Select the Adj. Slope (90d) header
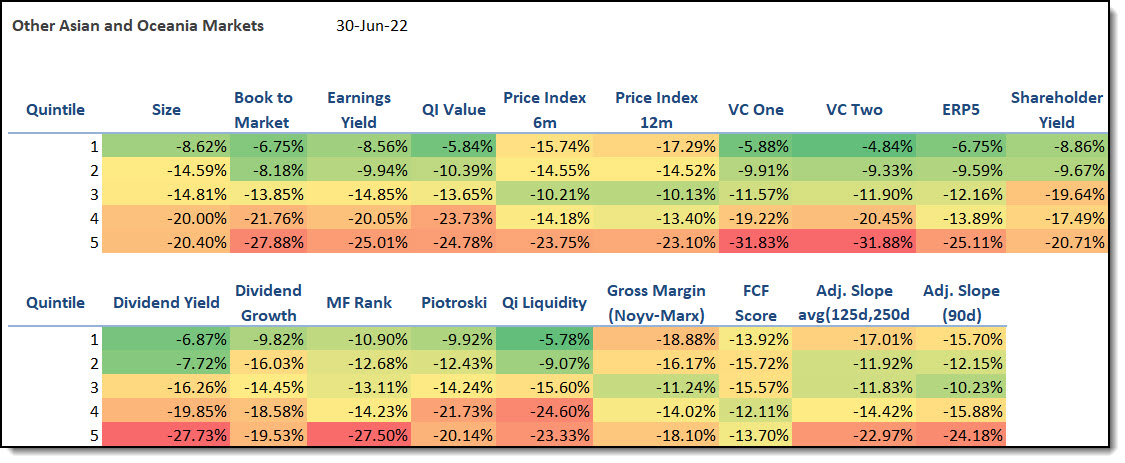 (959, 303)
